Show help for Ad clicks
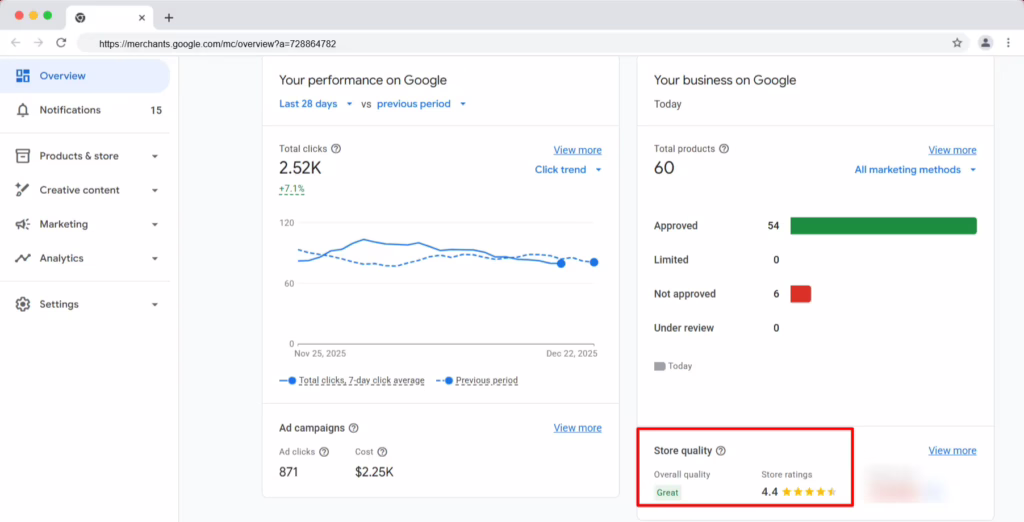This screenshot has height=522, width=1024. tap(324, 451)
